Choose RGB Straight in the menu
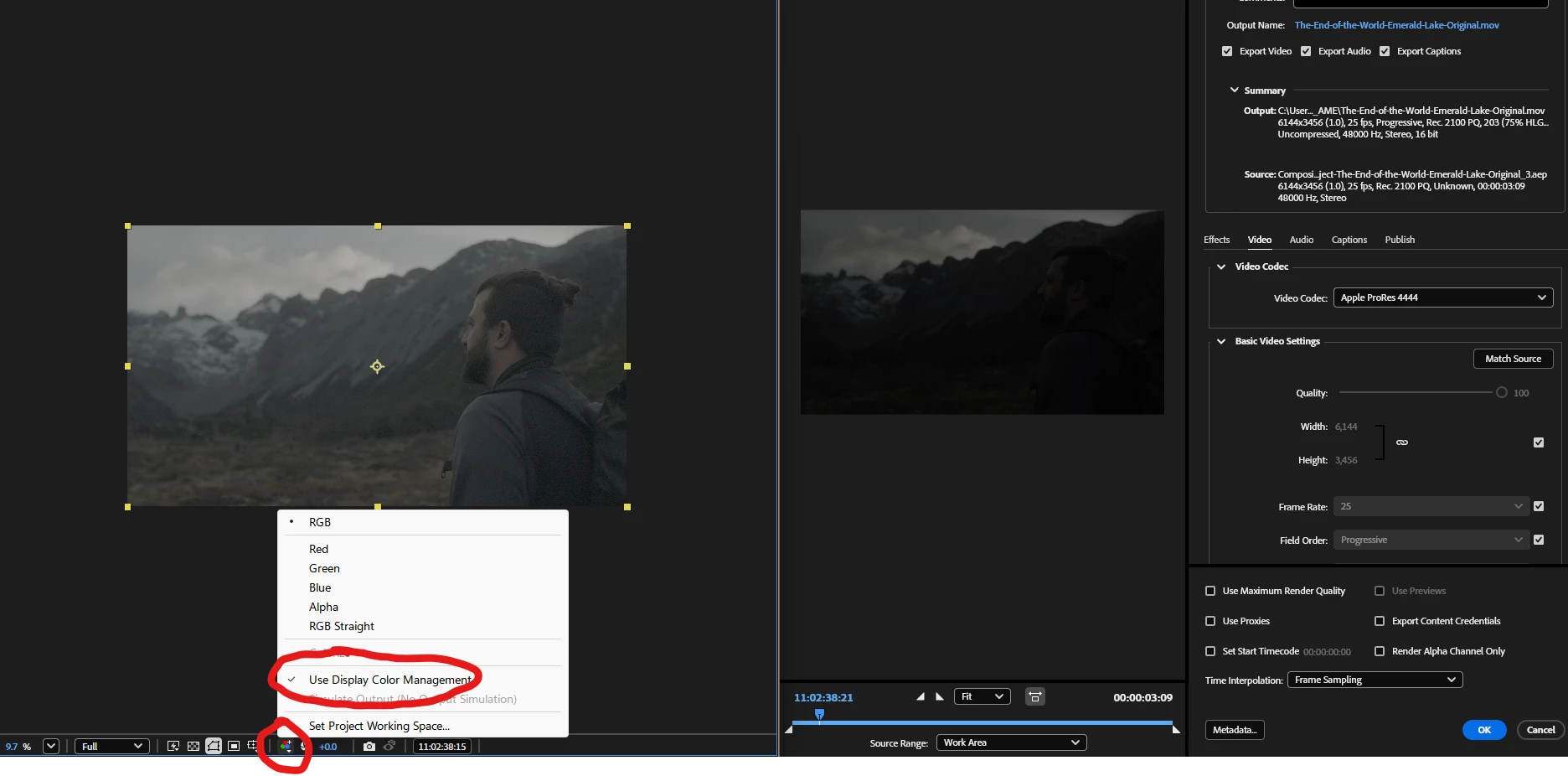The height and width of the screenshot is (776, 1568). [423, 626]
